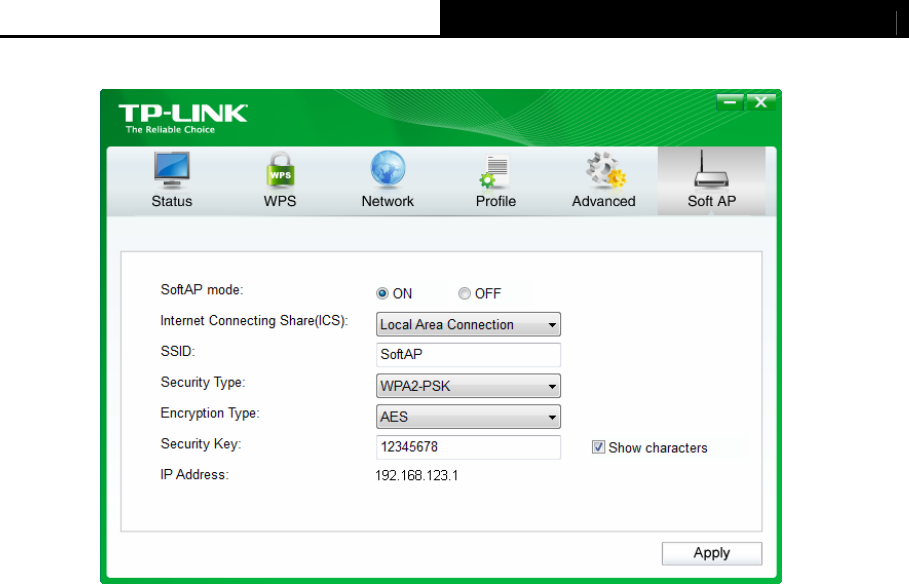Switch to the WPS tab label
This screenshot has height=584, width=909.
280,201
